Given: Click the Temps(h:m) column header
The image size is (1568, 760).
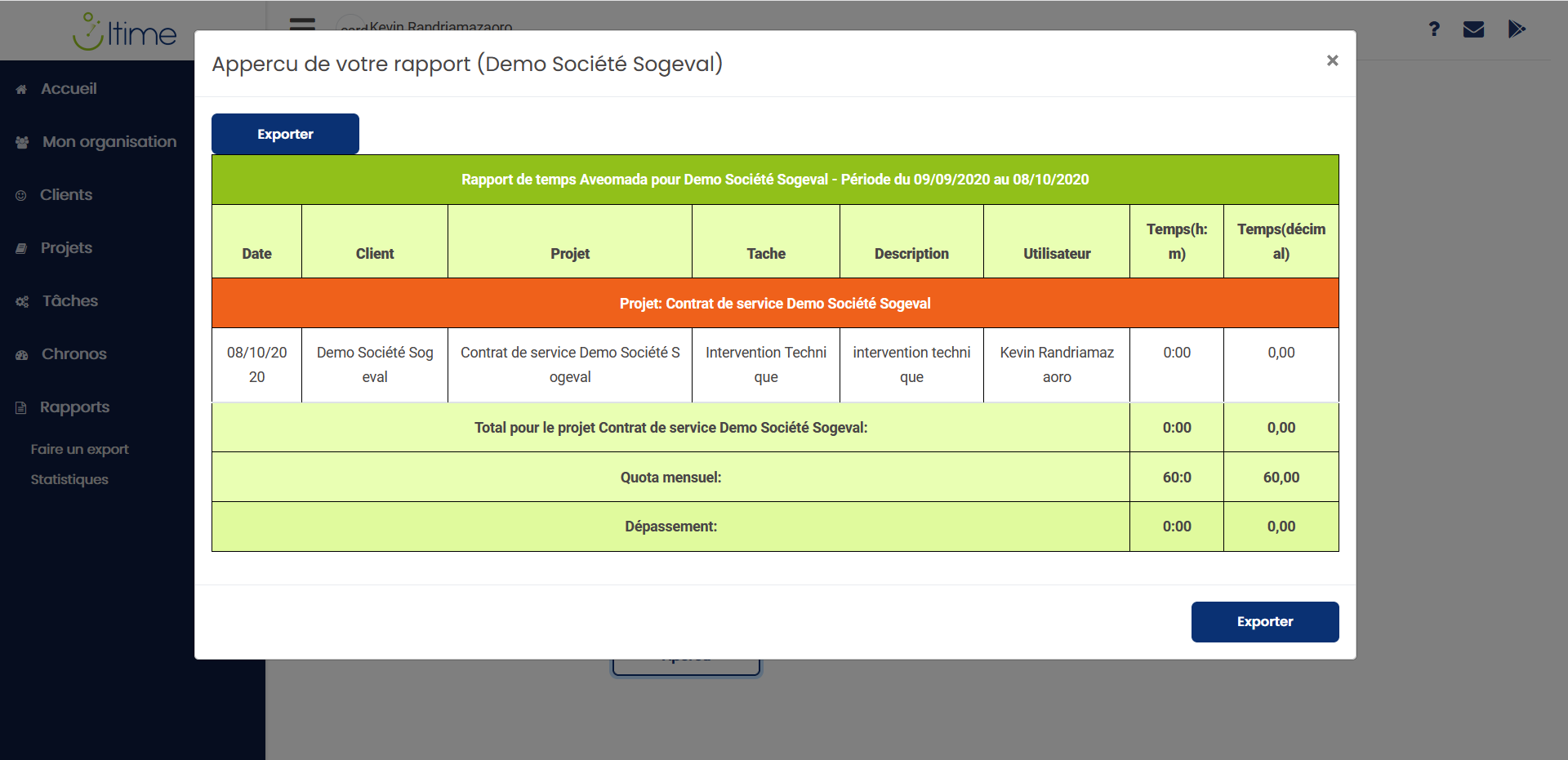Looking at the screenshot, I should point(1177,242).
